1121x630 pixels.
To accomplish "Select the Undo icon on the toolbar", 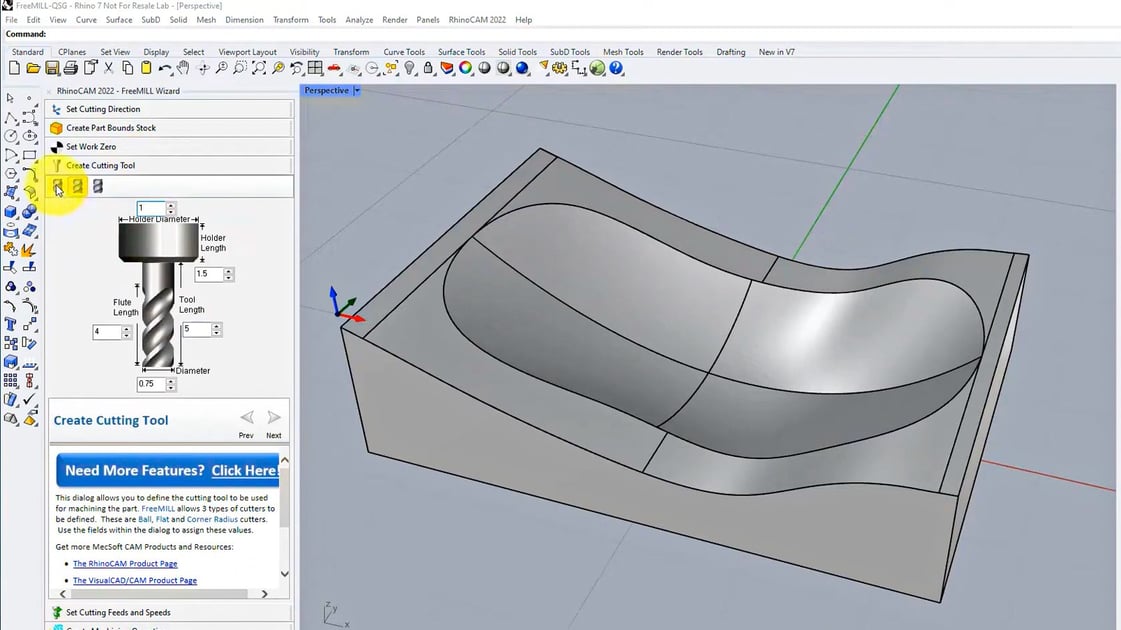I will [x=166, y=68].
